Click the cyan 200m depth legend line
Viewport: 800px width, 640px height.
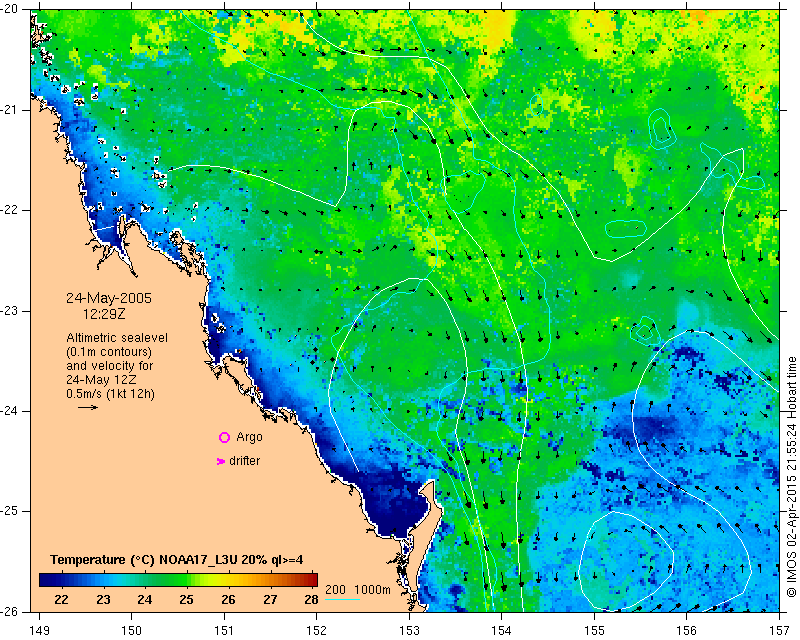pos(342,599)
